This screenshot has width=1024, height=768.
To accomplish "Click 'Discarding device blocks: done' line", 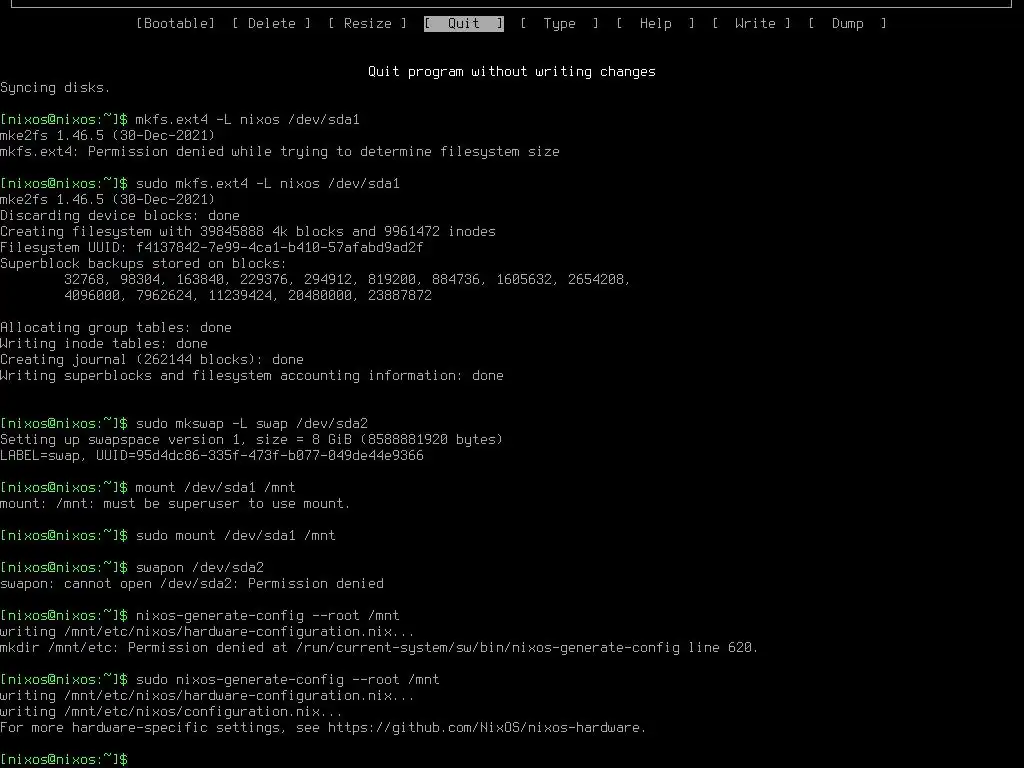I will pos(120,216).
